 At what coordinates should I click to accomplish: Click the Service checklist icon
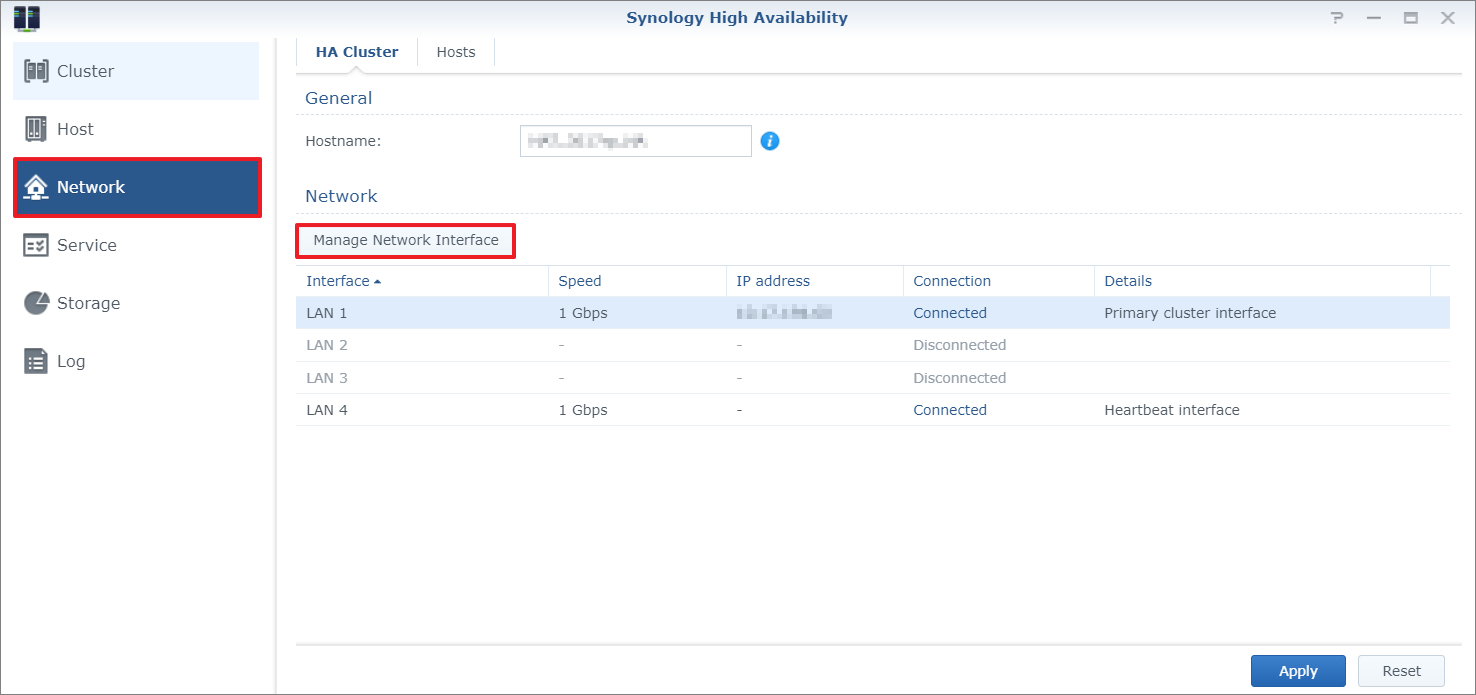click(x=36, y=245)
